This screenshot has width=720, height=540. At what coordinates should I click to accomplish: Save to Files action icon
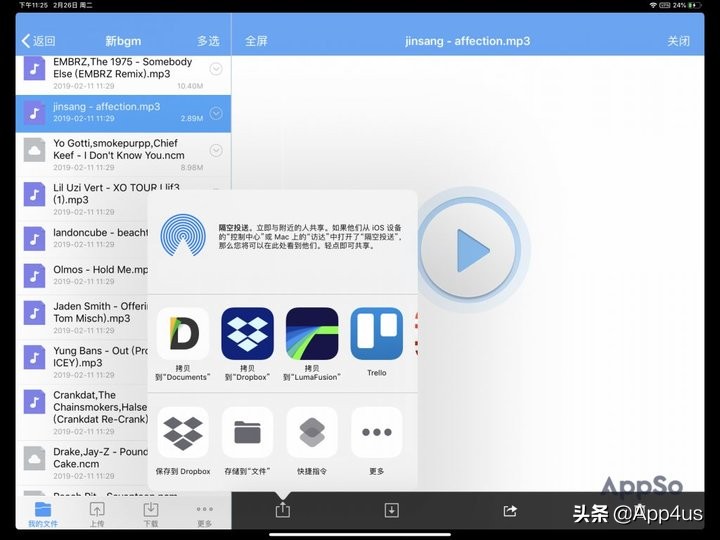point(248,433)
